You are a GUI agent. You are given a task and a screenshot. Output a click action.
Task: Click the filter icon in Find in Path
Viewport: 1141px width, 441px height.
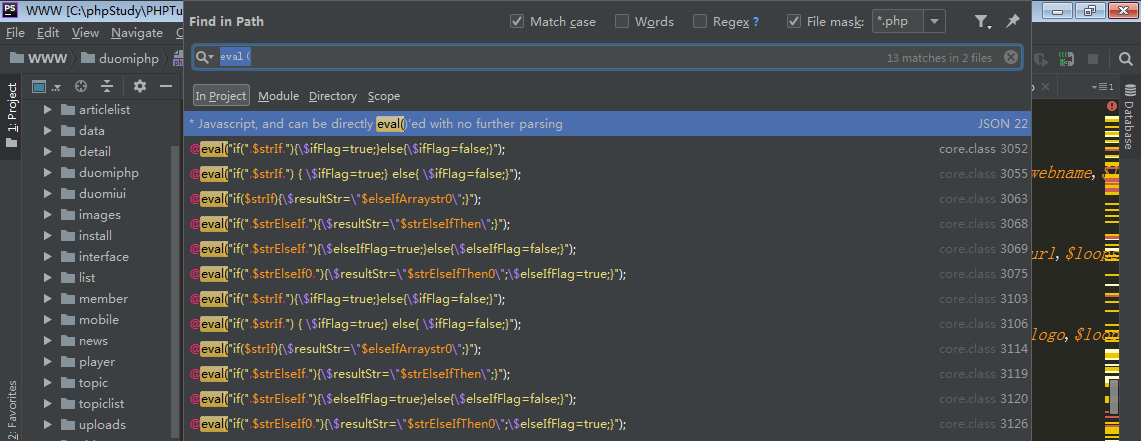coord(982,21)
